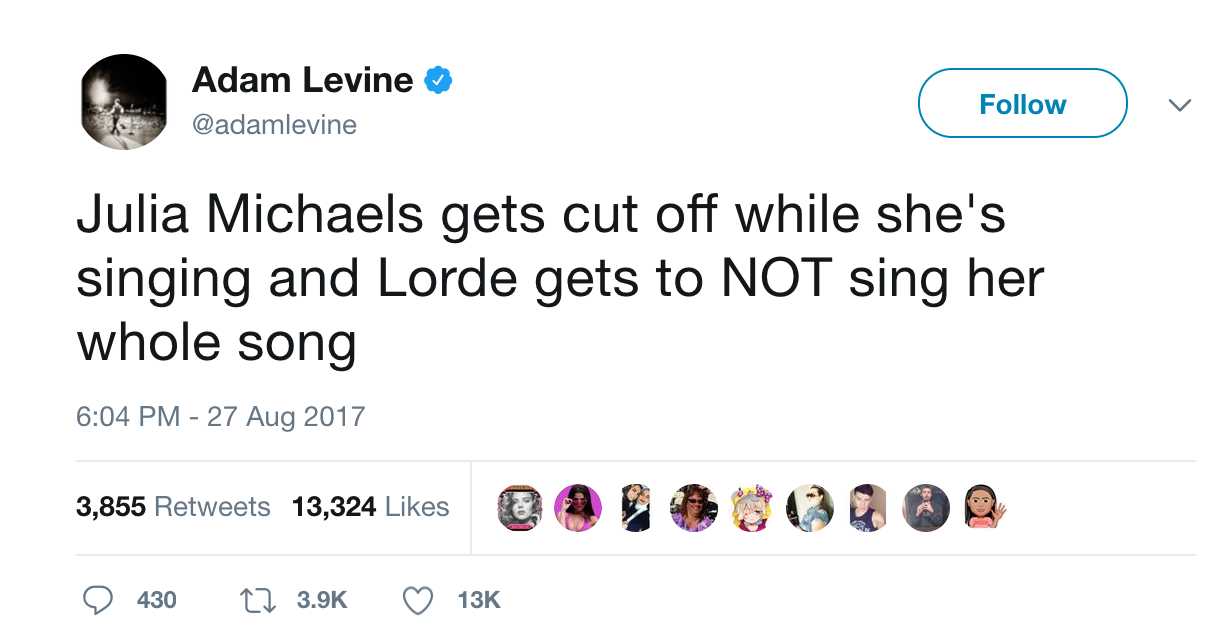Click the black-and-white portrait liker avatar
This screenshot has height=634, width=1220.
coord(520,508)
